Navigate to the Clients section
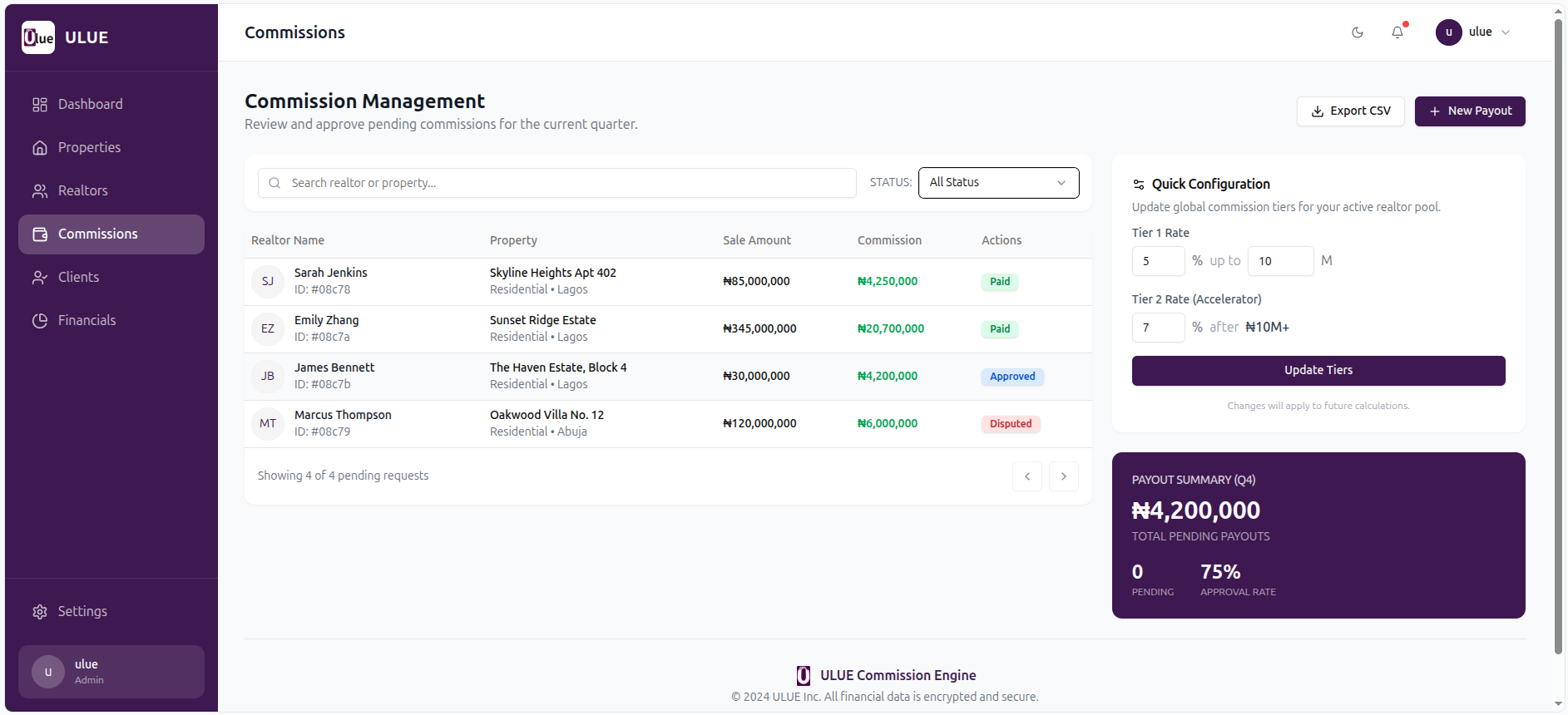The width and height of the screenshot is (1568, 715). [78, 278]
